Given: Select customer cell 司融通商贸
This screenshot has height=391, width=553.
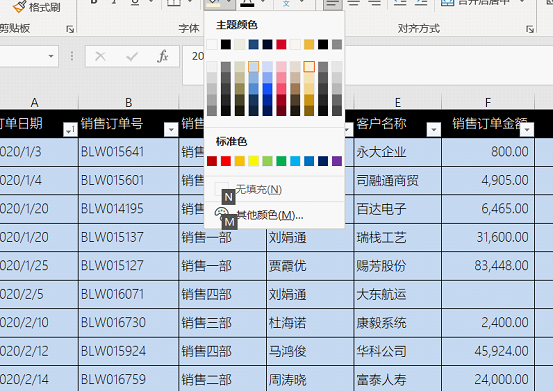Looking at the screenshot, I should [398, 181].
